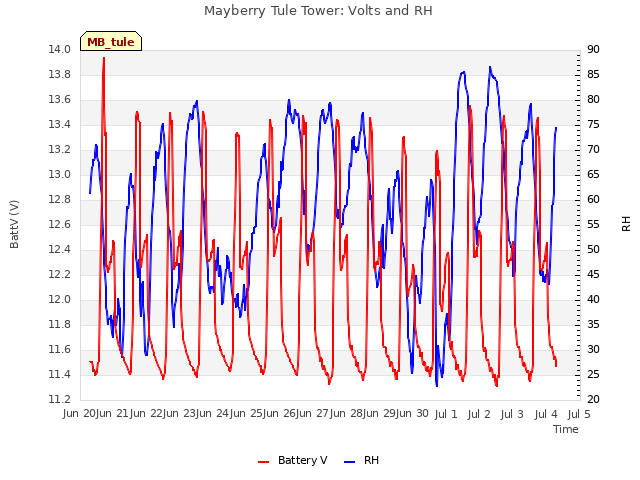Click the 60 RH axis tick label

click(x=593, y=200)
